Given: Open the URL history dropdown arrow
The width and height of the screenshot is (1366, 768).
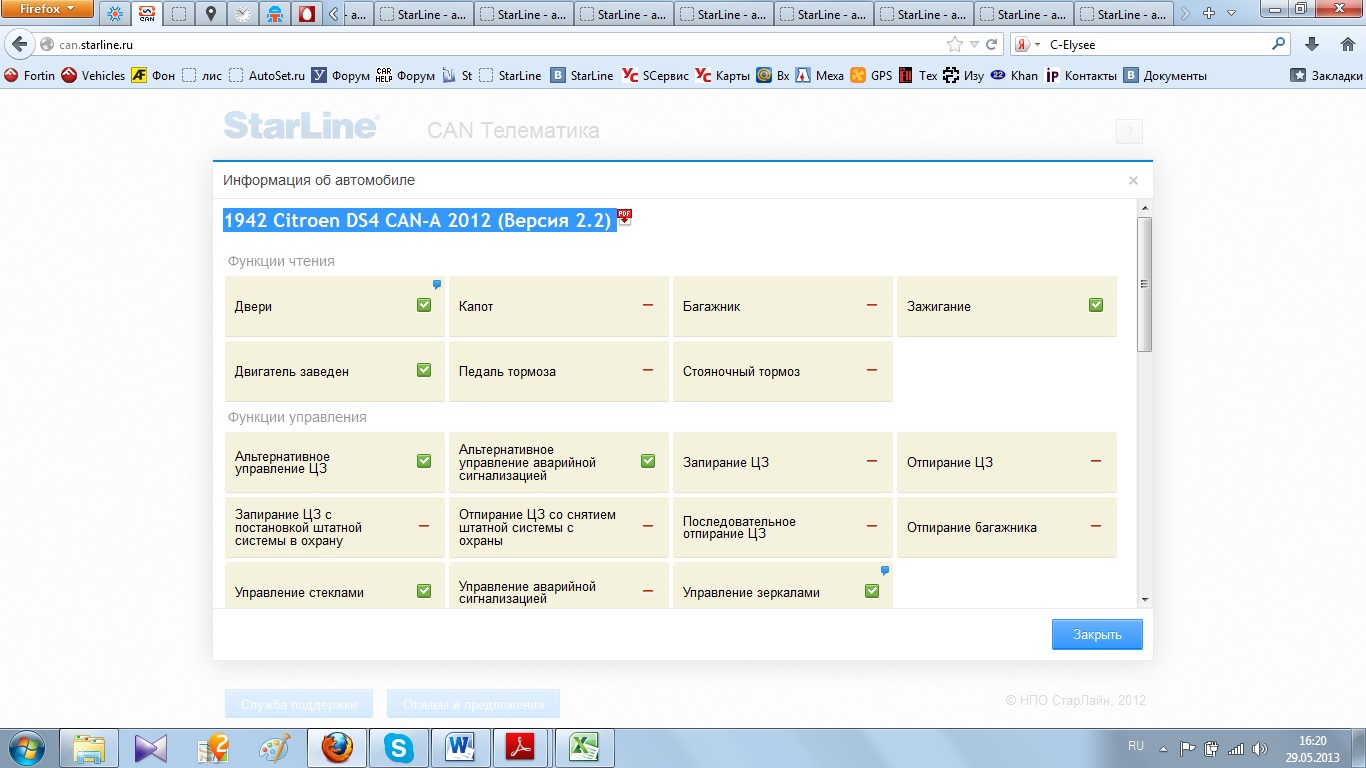Looking at the screenshot, I should click(x=974, y=45).
